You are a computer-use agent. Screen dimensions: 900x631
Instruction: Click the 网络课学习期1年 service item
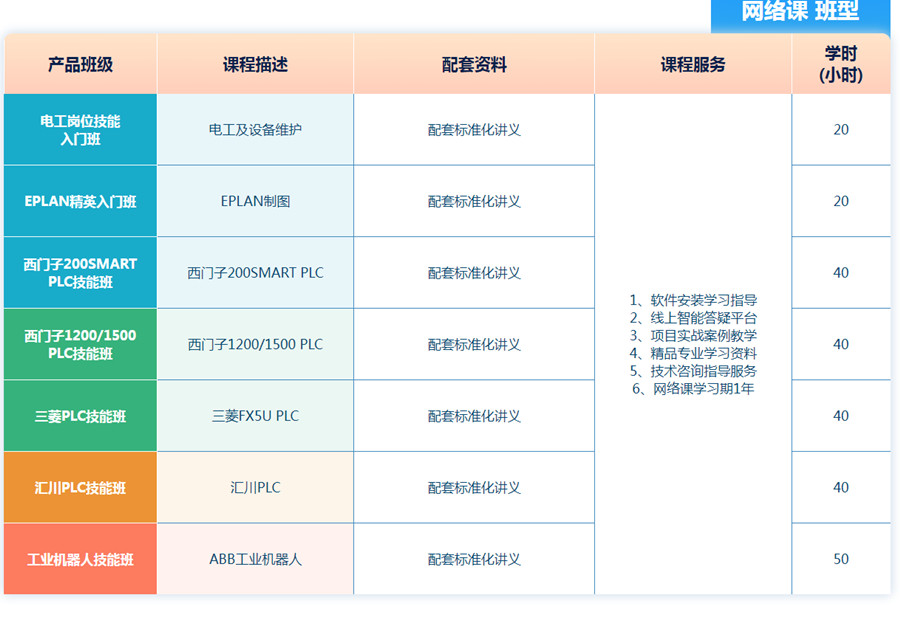pos(693,389)
